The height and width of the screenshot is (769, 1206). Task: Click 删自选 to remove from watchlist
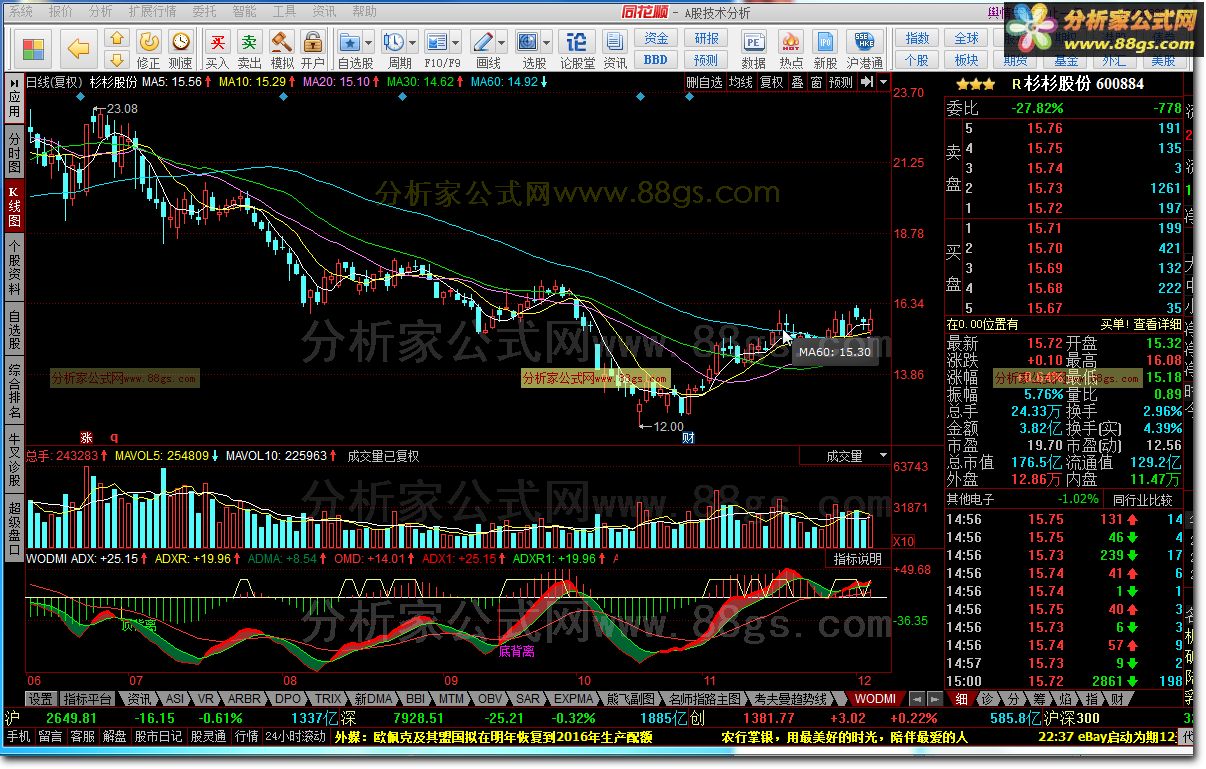tap(704, 82)
